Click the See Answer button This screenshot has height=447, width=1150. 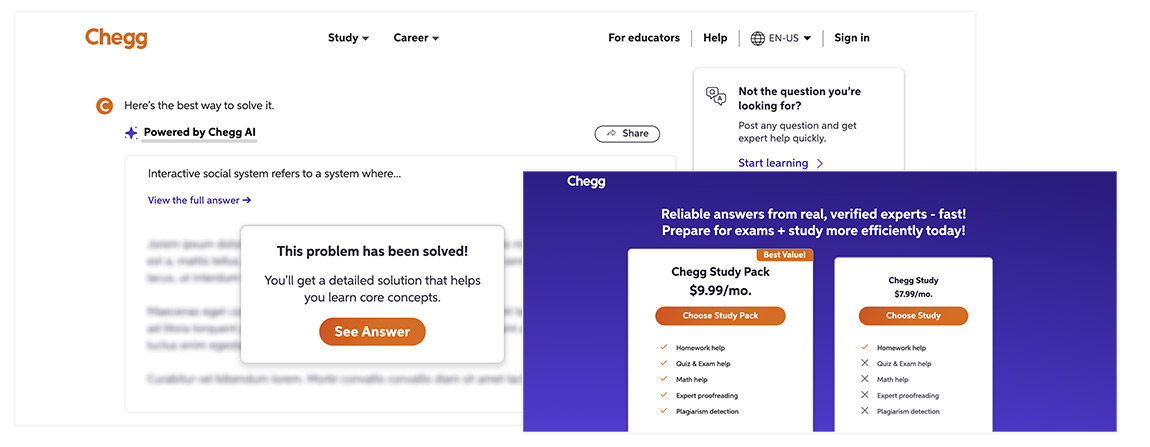pos(372,332)
